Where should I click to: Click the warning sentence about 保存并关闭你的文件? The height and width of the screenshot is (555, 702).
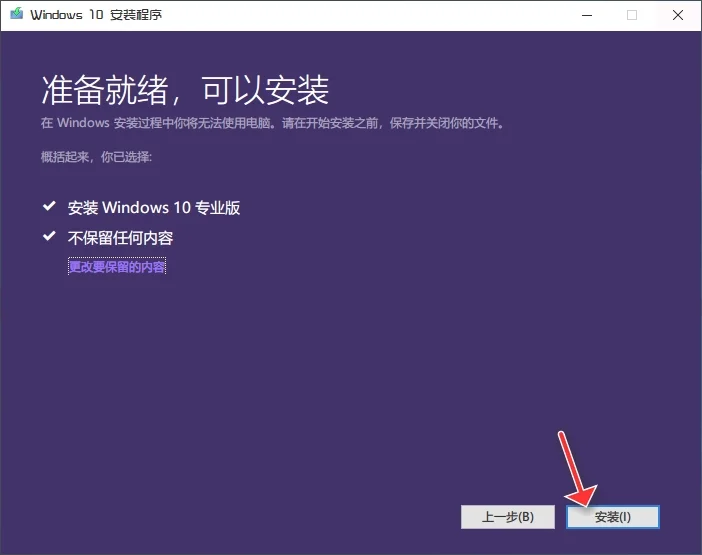pos(272,123)
